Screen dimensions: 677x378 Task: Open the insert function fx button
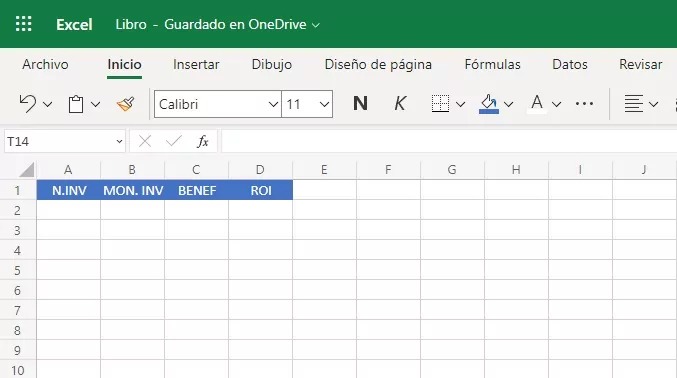(202, 141)
